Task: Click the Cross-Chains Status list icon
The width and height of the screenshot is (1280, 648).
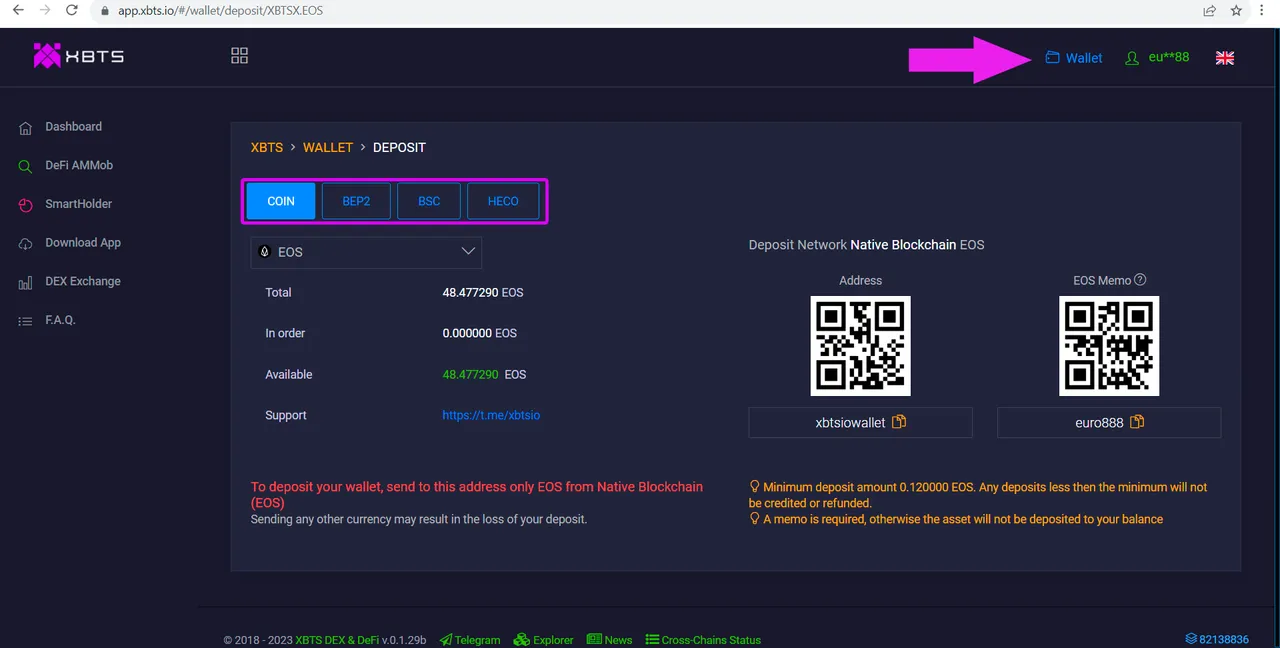Action: (x=652, y=639)
